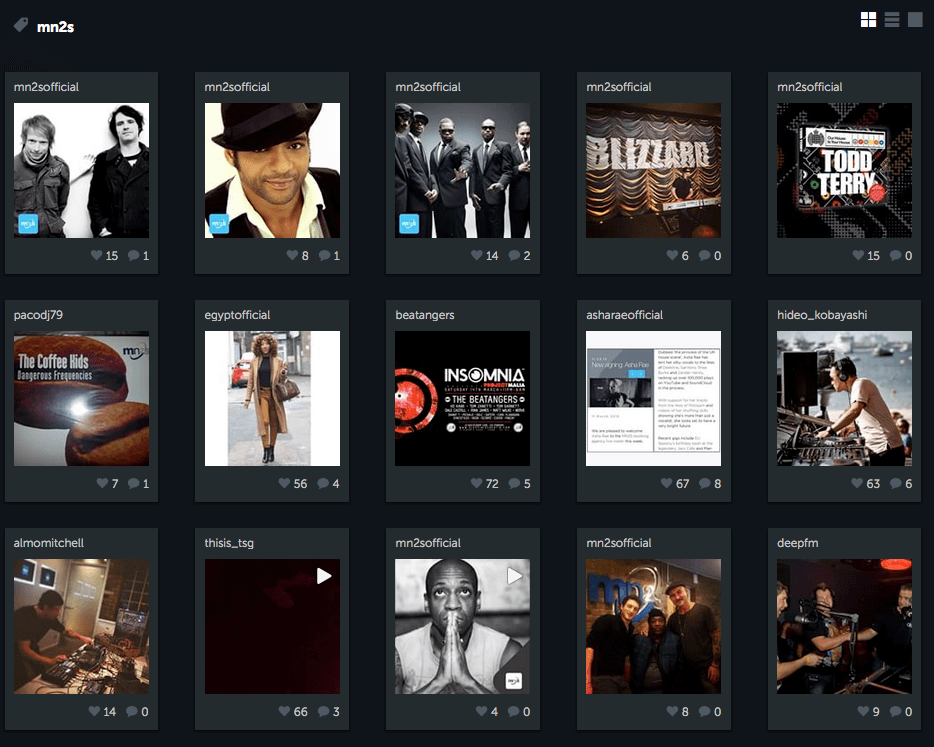Like the Insomnia Beatangers poster
934x747 pixels.
(x=477, y=484)
